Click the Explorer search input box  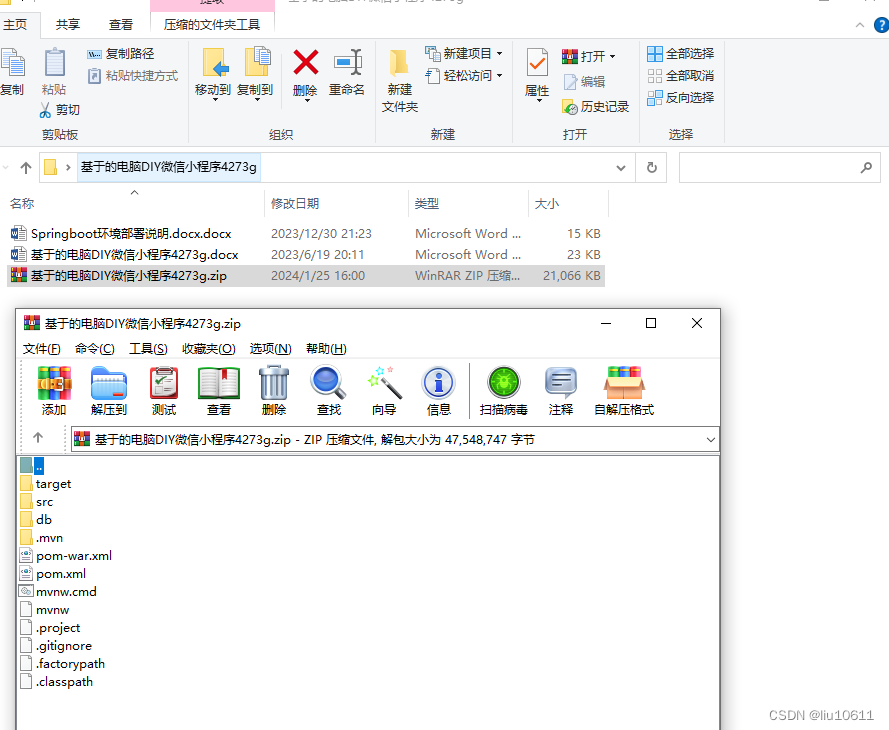click(780, 168)
